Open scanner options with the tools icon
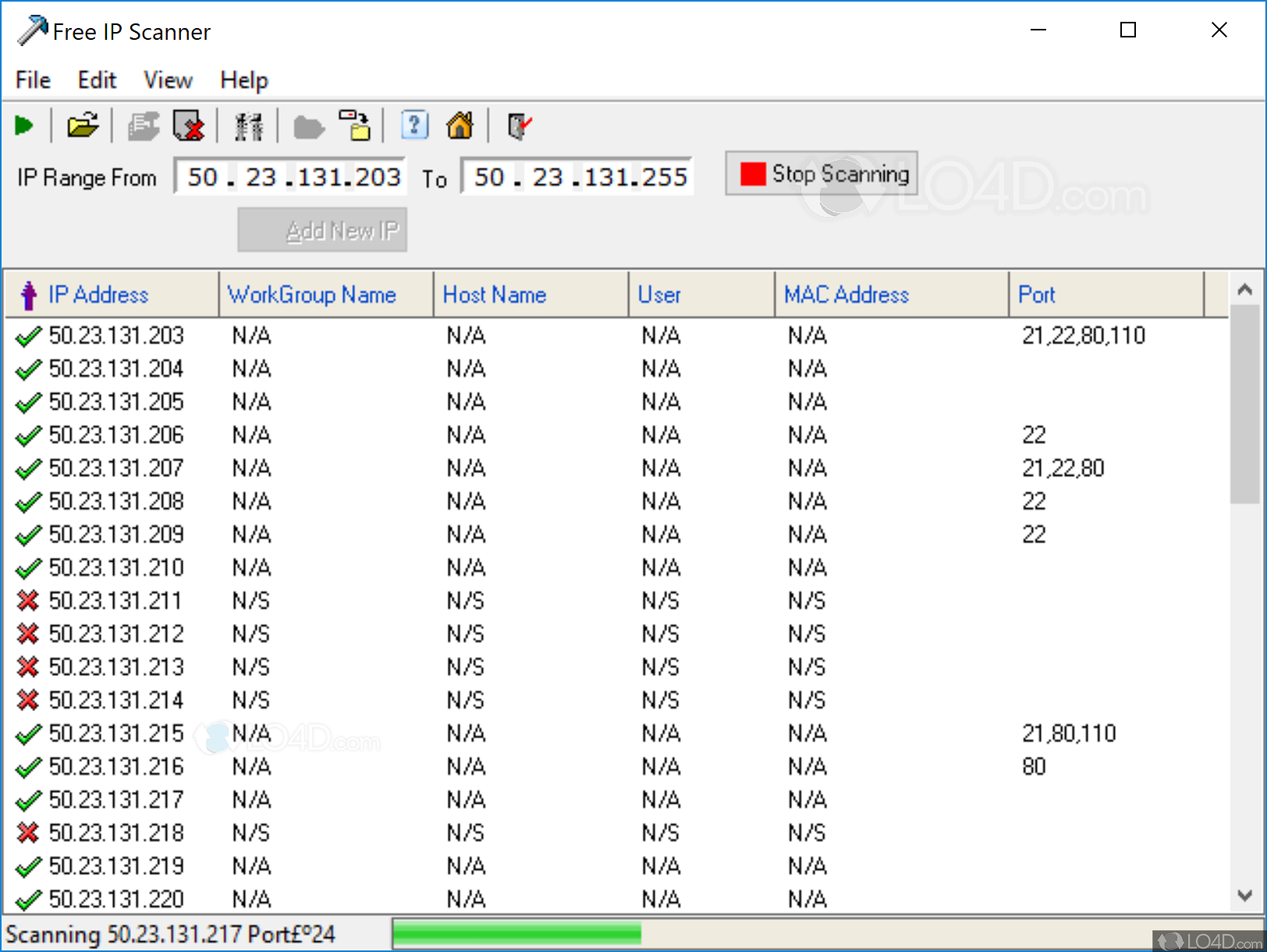This screenshot has height=952, width=1267. (248, 125)
